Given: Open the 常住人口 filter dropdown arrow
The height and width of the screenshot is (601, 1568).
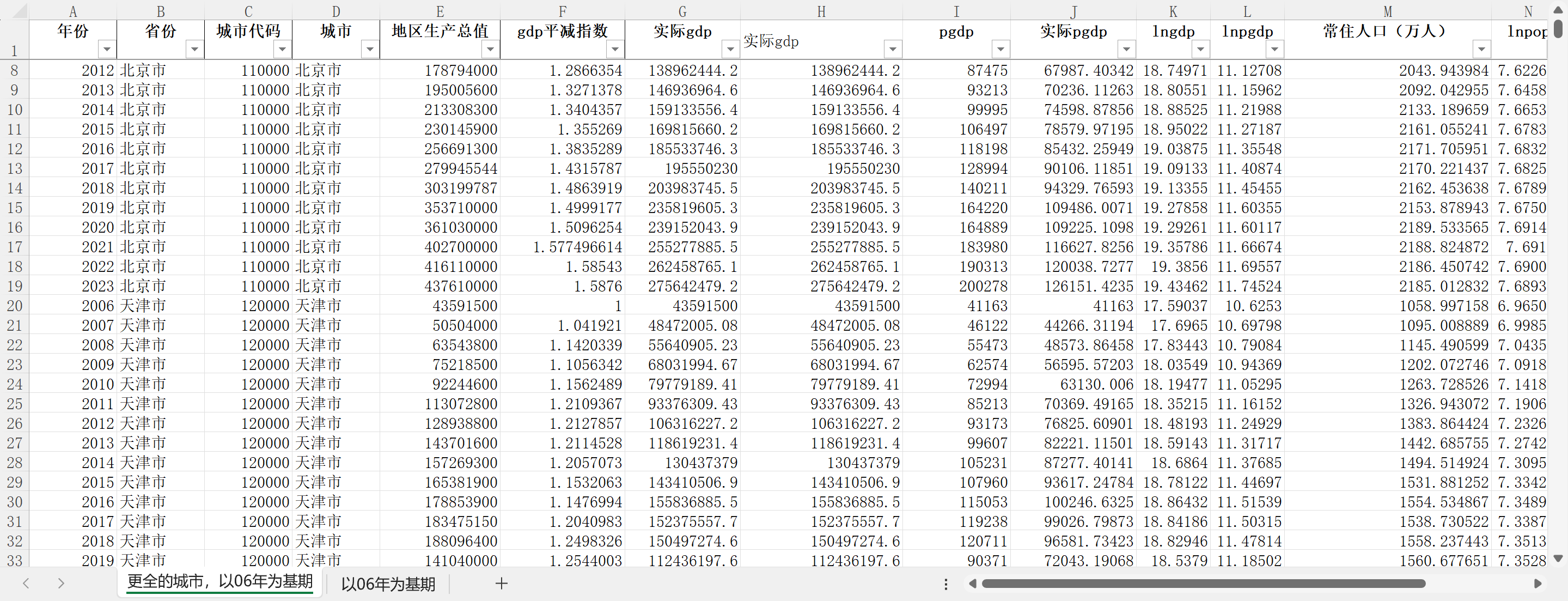Looking at the screenshot, I should click(1481, 48).
